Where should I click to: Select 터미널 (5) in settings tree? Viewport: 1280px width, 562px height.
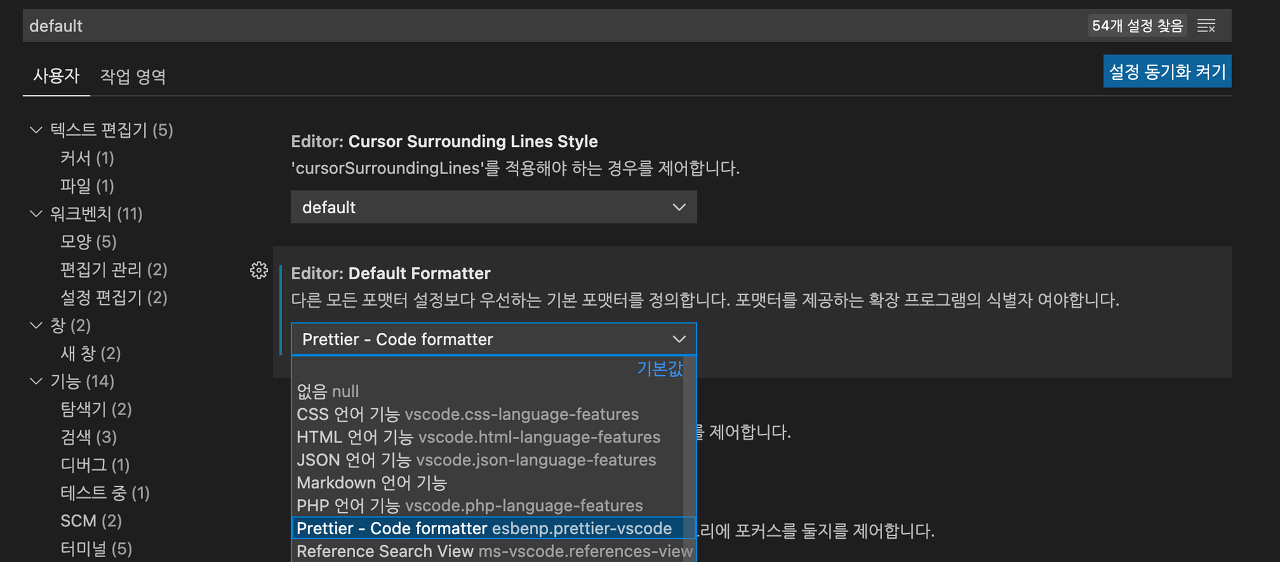(x=96, y=549)
